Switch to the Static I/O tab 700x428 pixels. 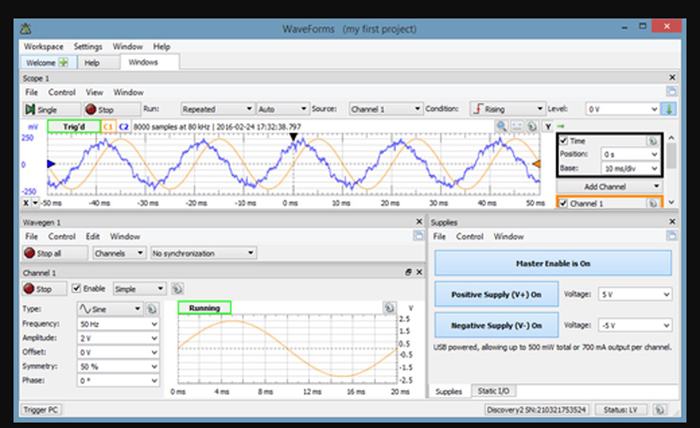[493, 391]
